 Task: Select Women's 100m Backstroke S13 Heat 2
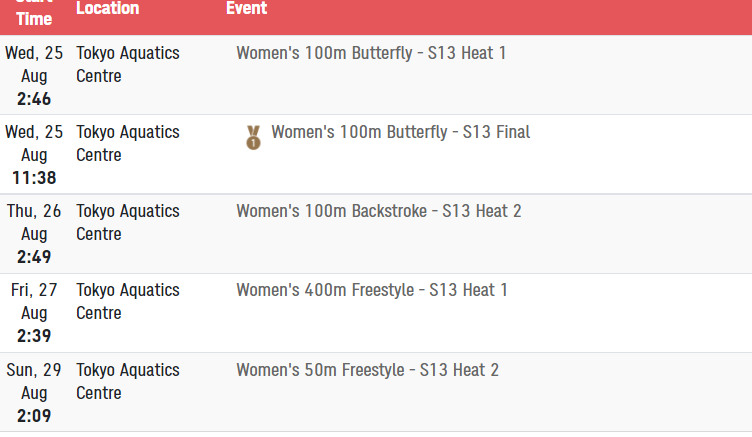378,211
